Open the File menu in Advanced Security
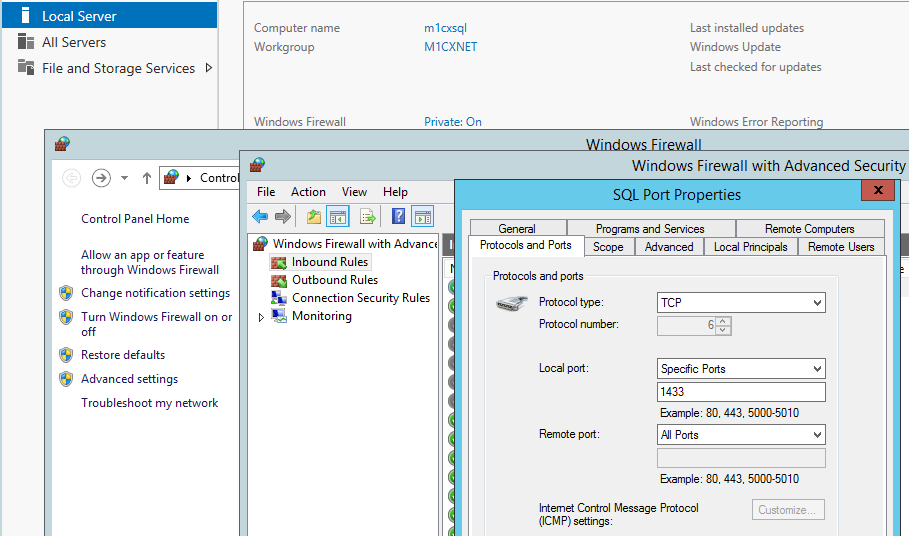 [266, 192]
